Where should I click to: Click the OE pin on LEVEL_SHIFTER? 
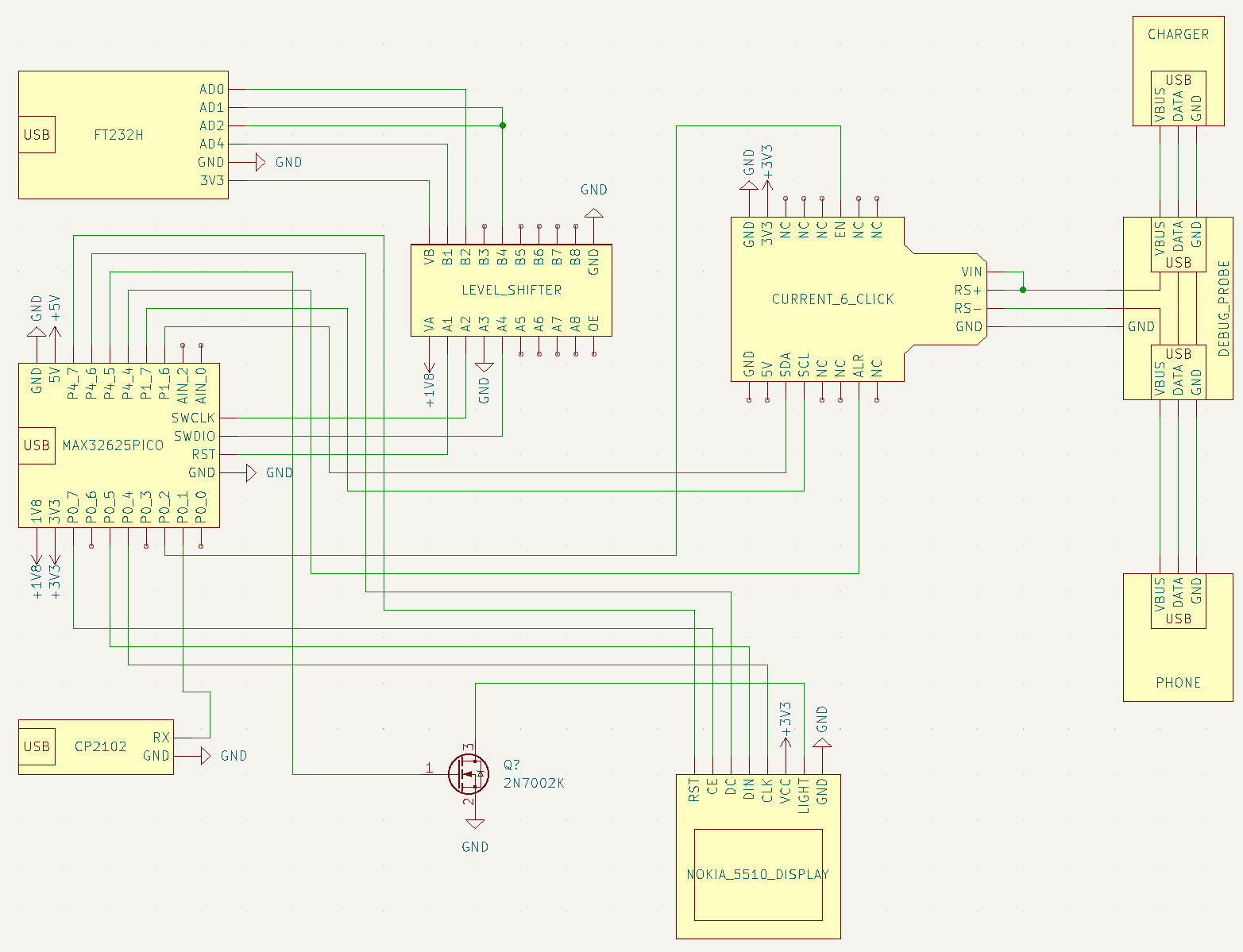[594, 324]
